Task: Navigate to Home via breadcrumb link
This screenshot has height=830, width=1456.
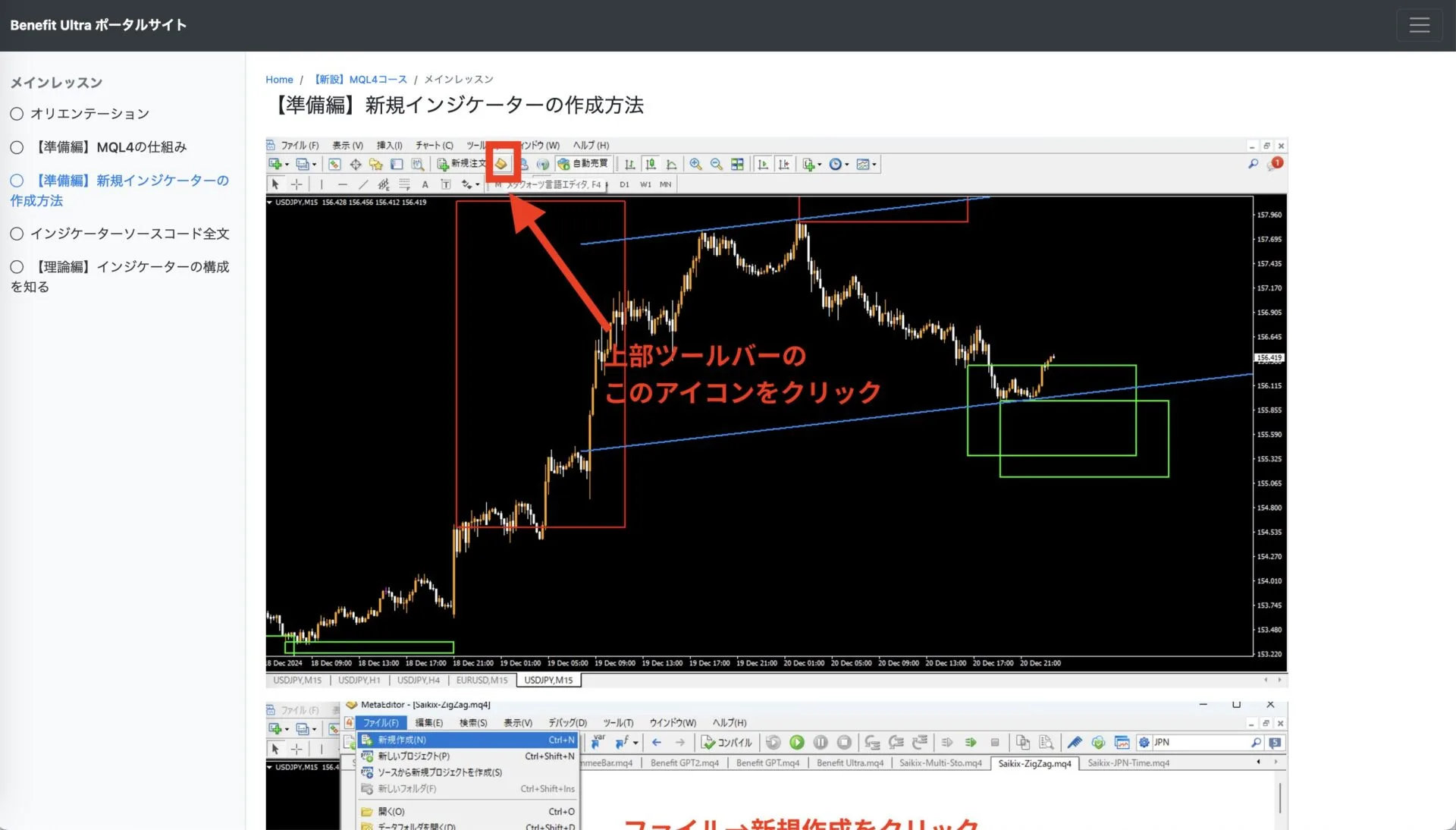Action: (x=279, y=80)
